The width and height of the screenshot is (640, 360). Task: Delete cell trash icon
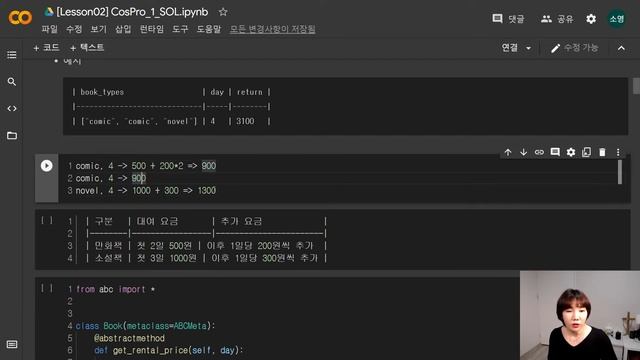point(602,152)
